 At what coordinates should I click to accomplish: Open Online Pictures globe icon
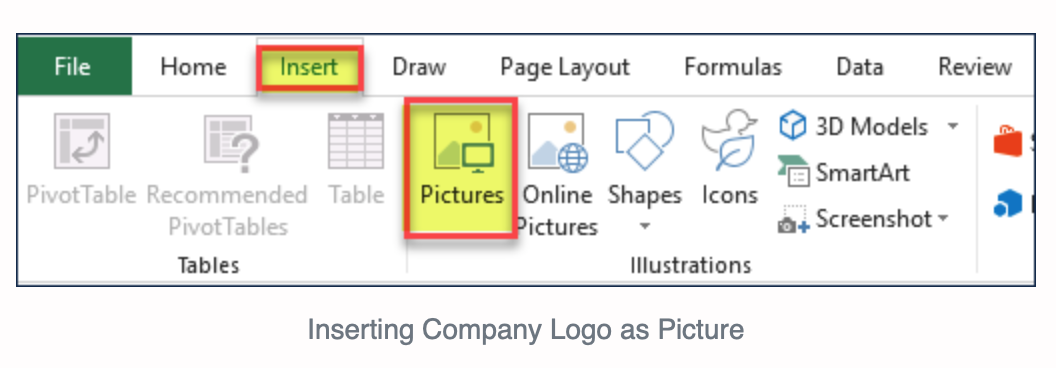tap(558, 143)
